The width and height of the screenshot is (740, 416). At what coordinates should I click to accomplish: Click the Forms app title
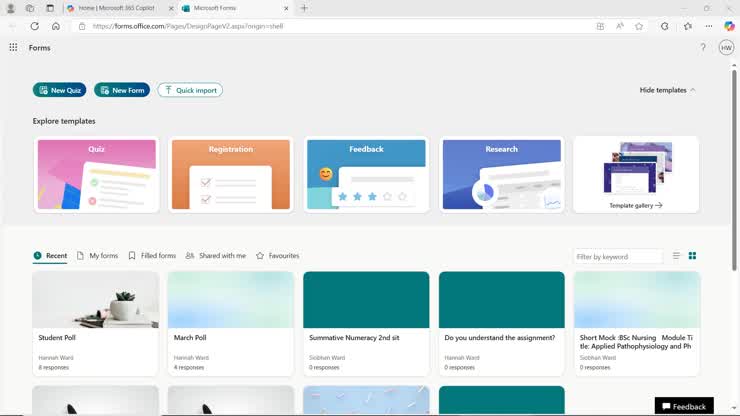40,48
